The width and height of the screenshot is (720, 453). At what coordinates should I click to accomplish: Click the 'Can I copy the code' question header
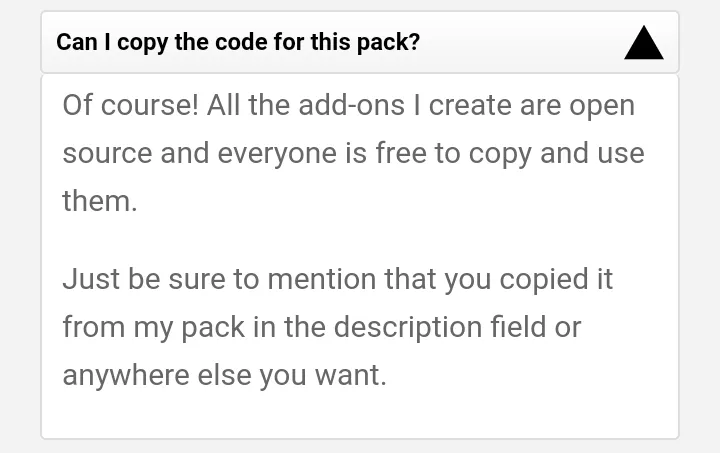[360, 42]
